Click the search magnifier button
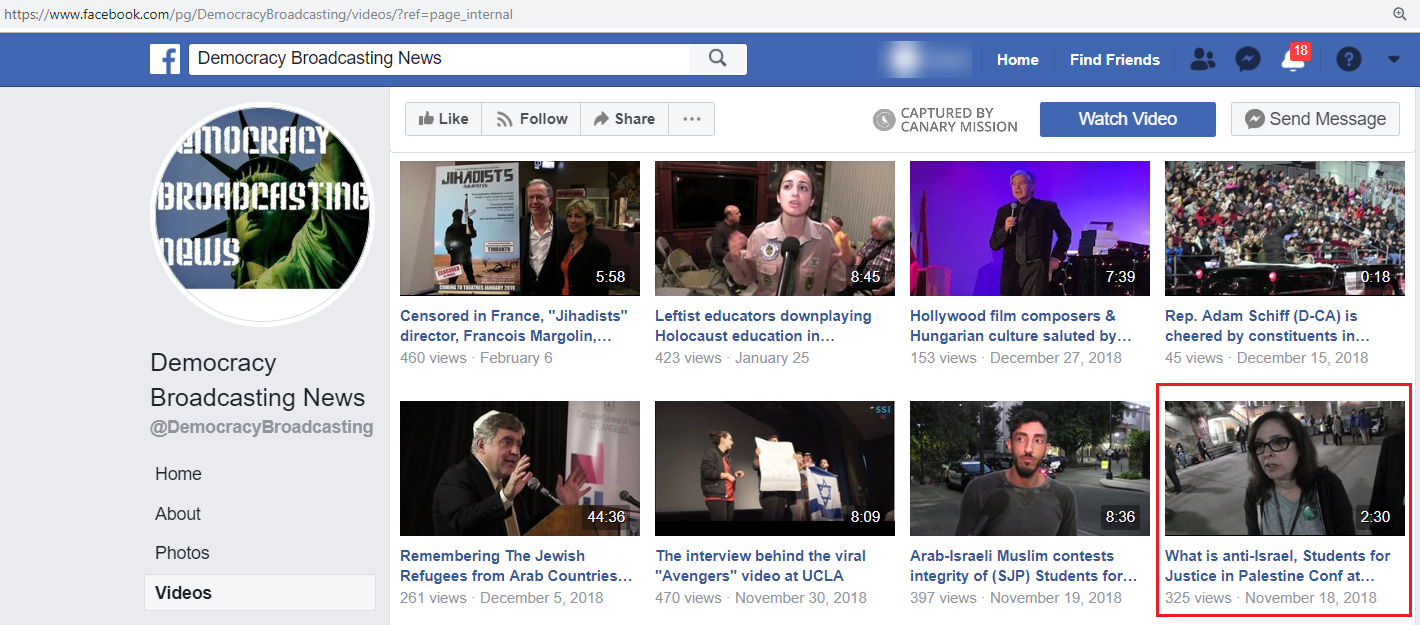Image resolution: width=1420 pixels, height=625 pixels. (x=718, y=58)
